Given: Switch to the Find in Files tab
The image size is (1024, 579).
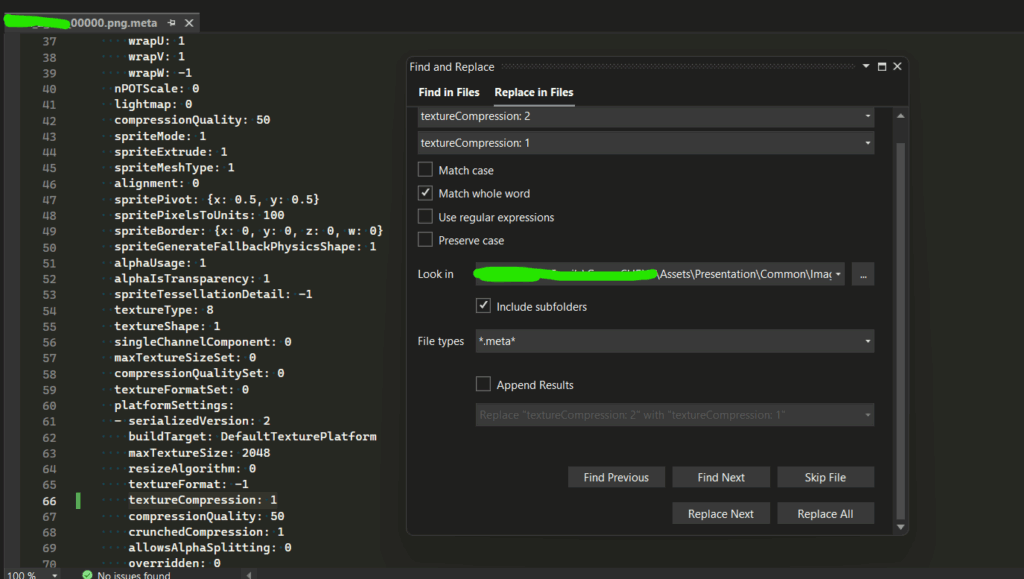Looking at the screenshot, I should [x=449, y=93].
